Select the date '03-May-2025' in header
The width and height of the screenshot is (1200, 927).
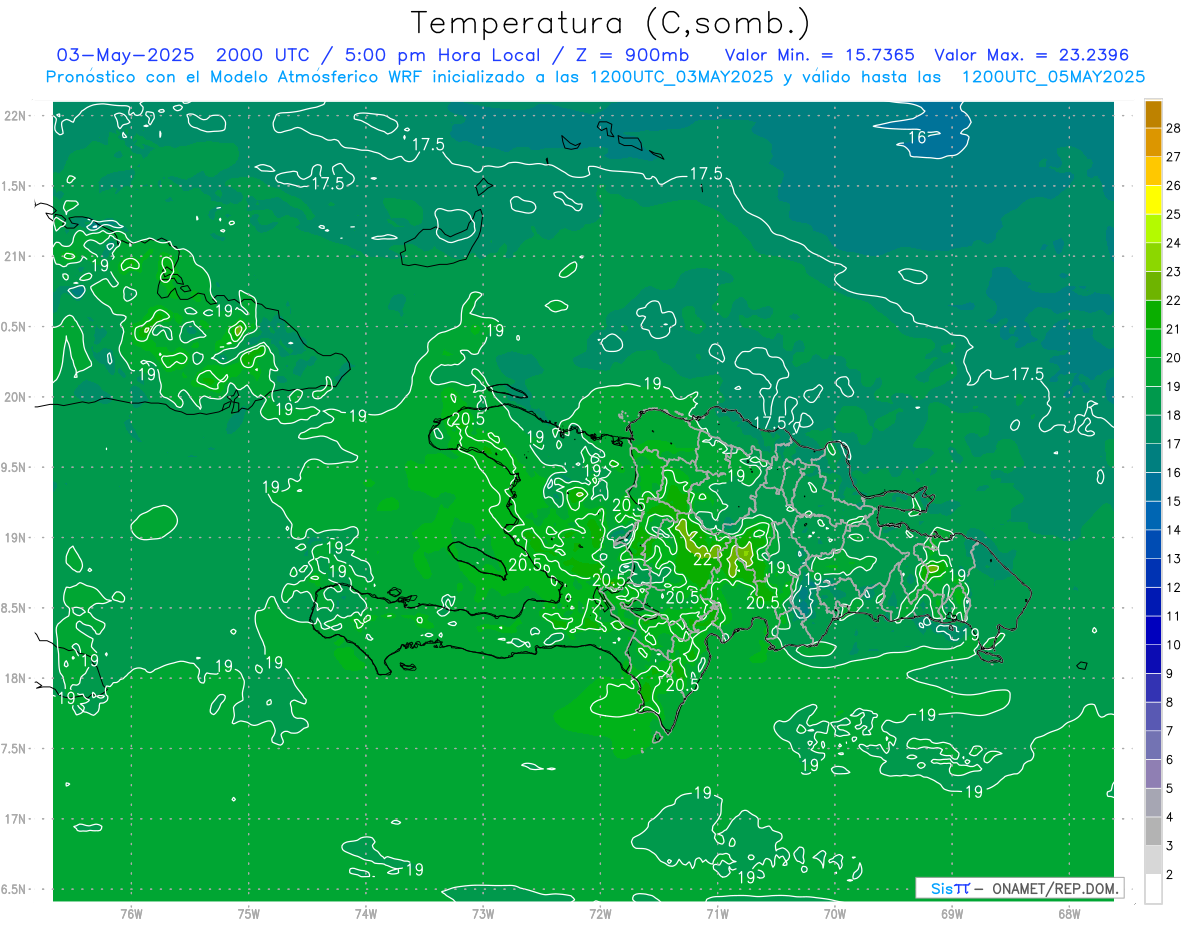125,55
